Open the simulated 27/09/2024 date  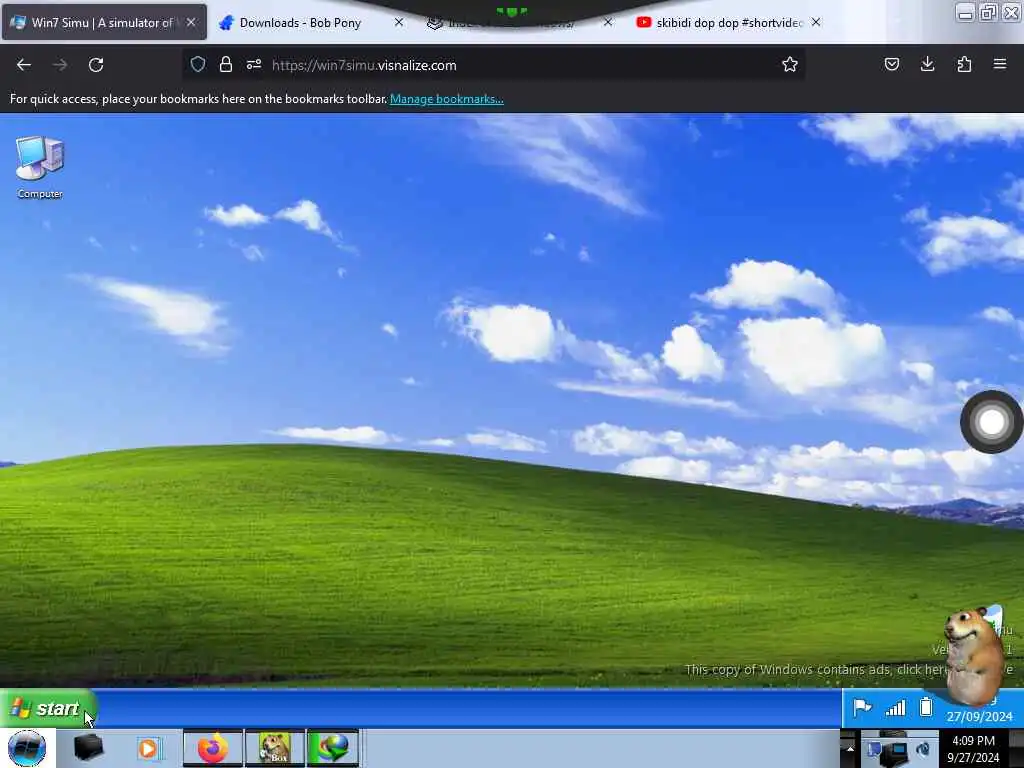point(979,716)
